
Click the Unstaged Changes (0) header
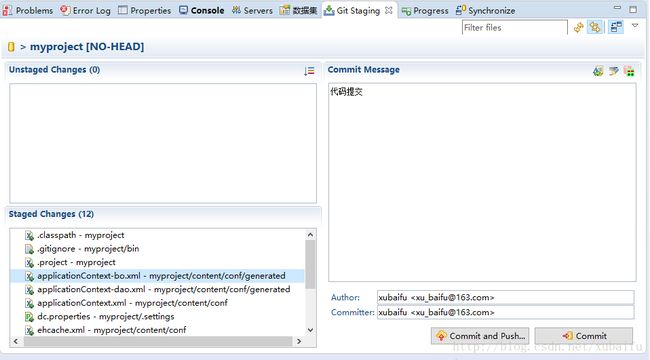tap(55, 70)
